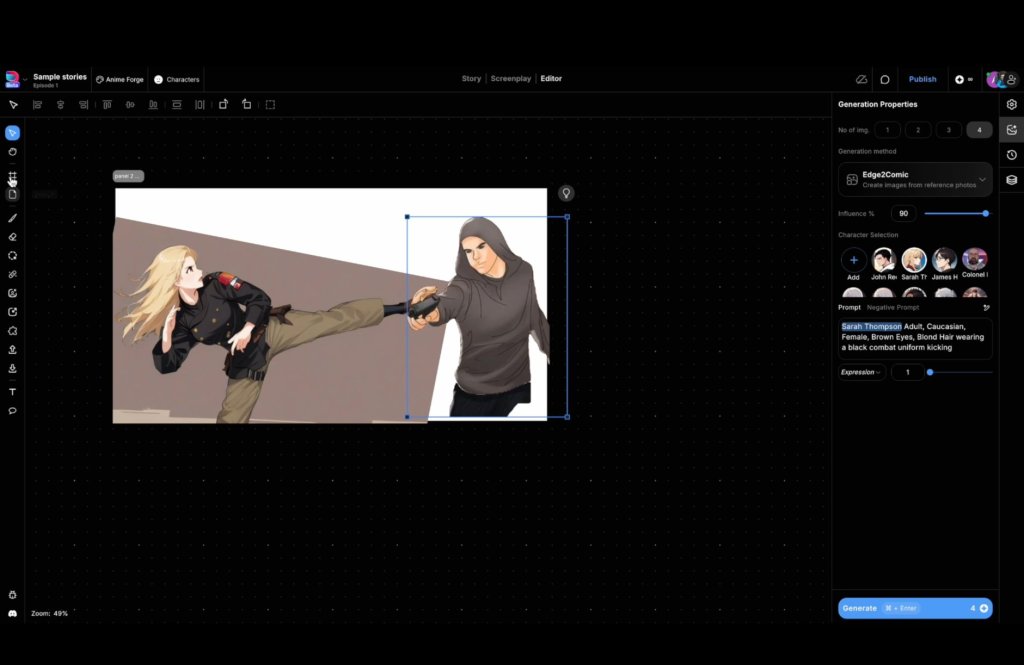The image size is (1024, 665).
Task: Pick the speech bubble tool
Action: 13,411
